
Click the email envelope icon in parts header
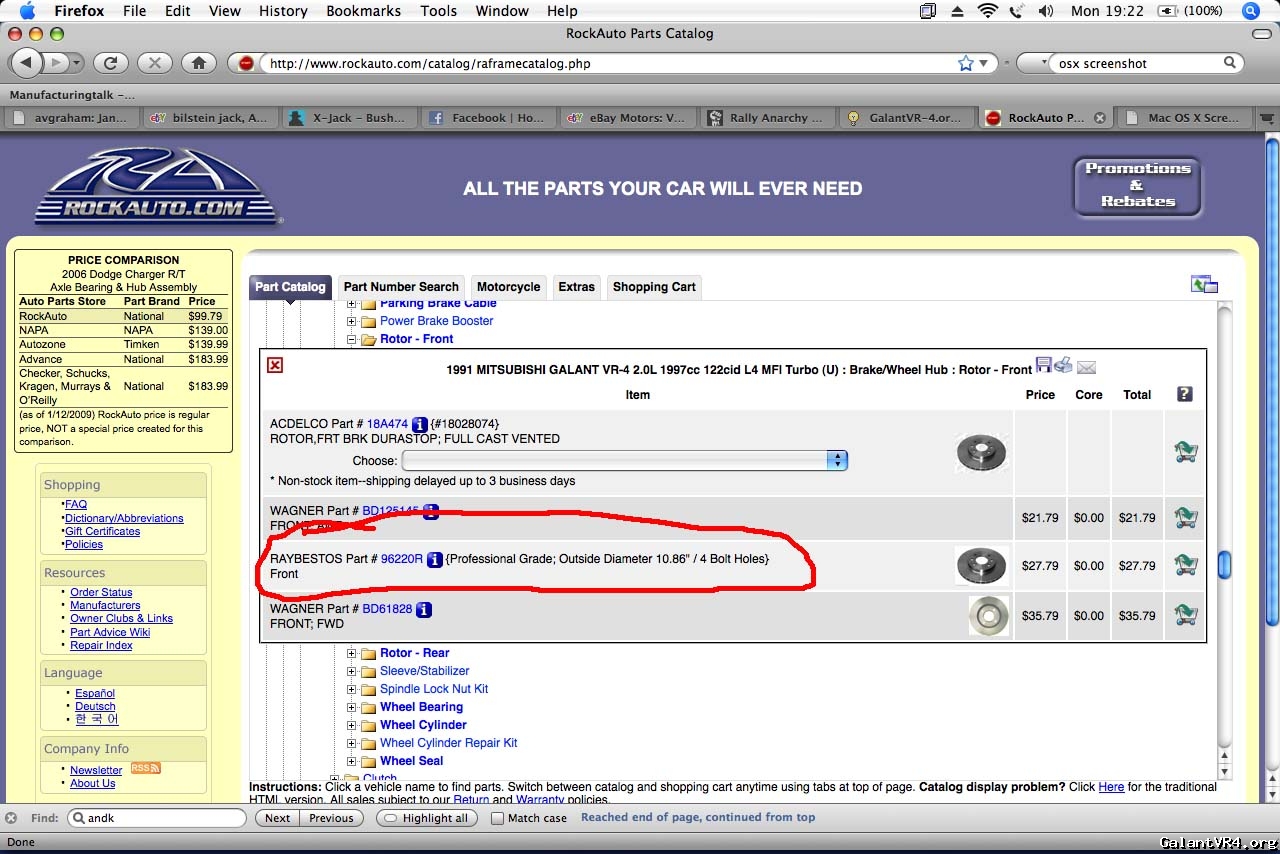(x=1086, y=367)
